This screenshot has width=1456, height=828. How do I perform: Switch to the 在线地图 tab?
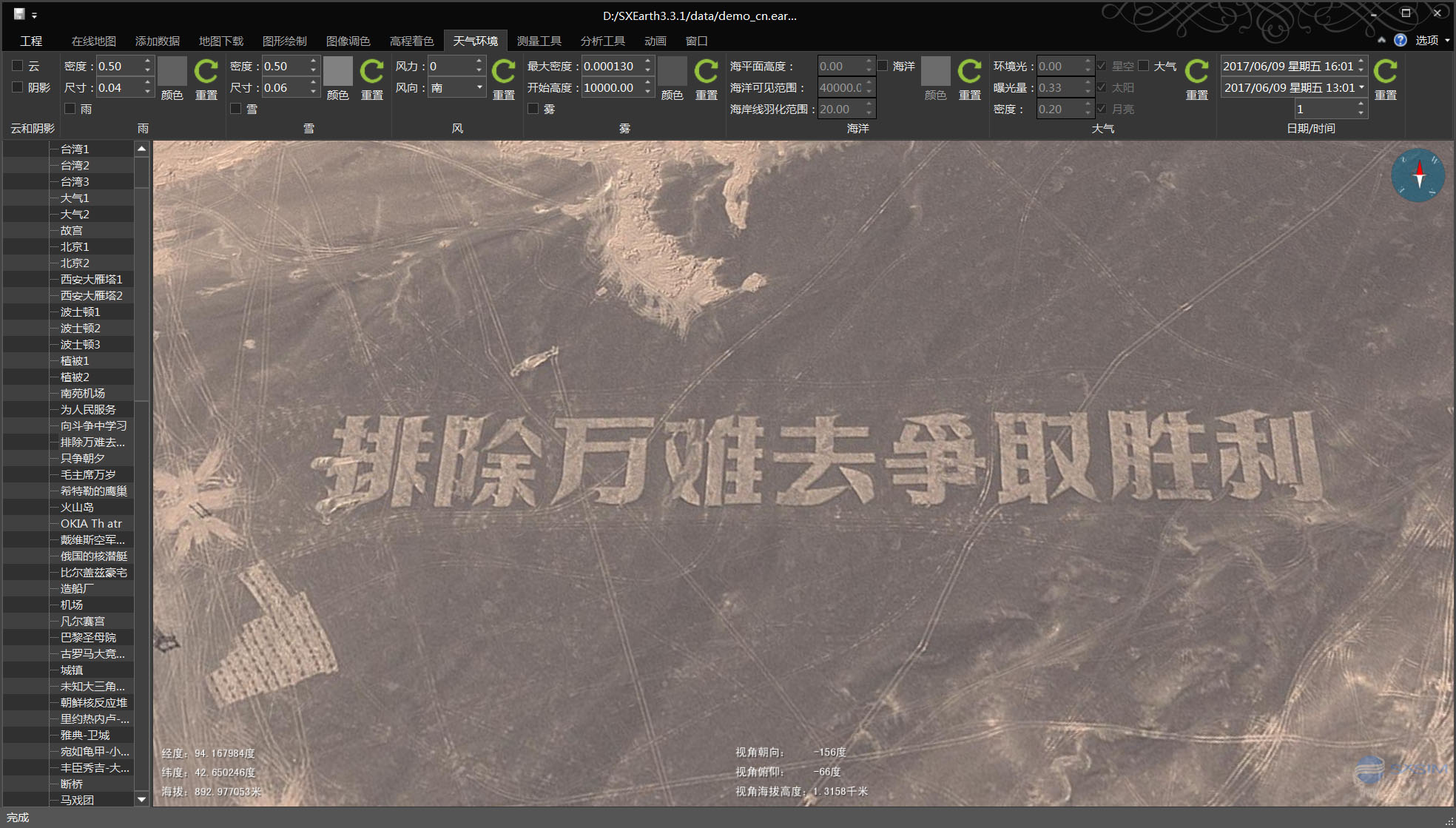[94, 41]
